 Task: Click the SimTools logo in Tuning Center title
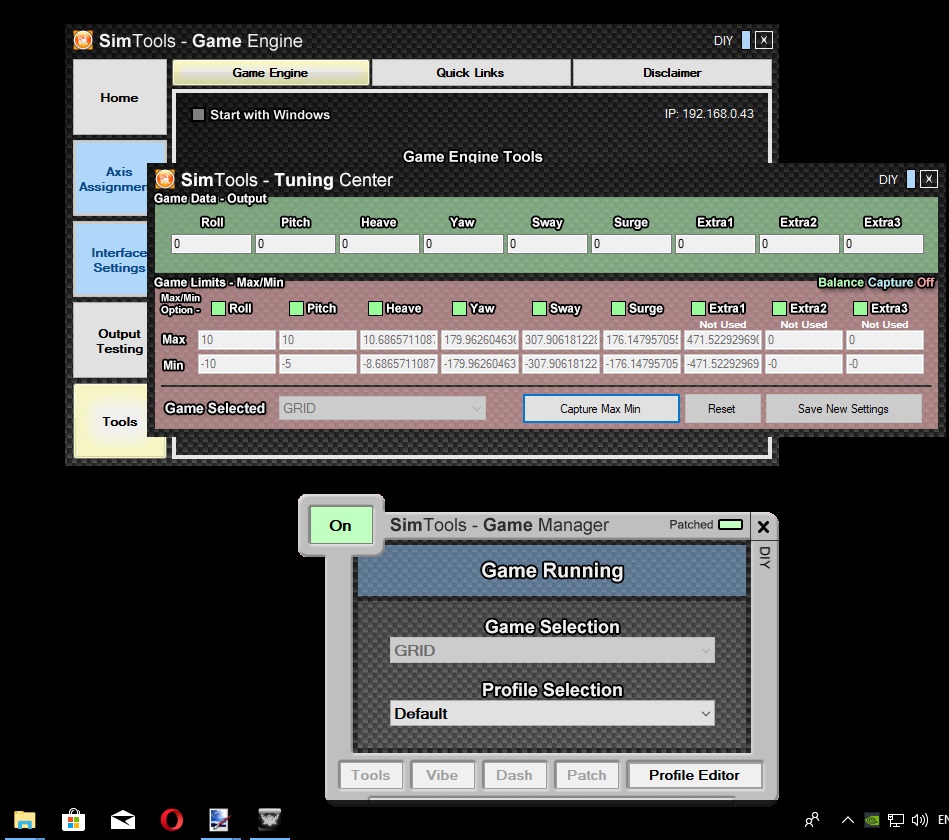tap(165, 180)
